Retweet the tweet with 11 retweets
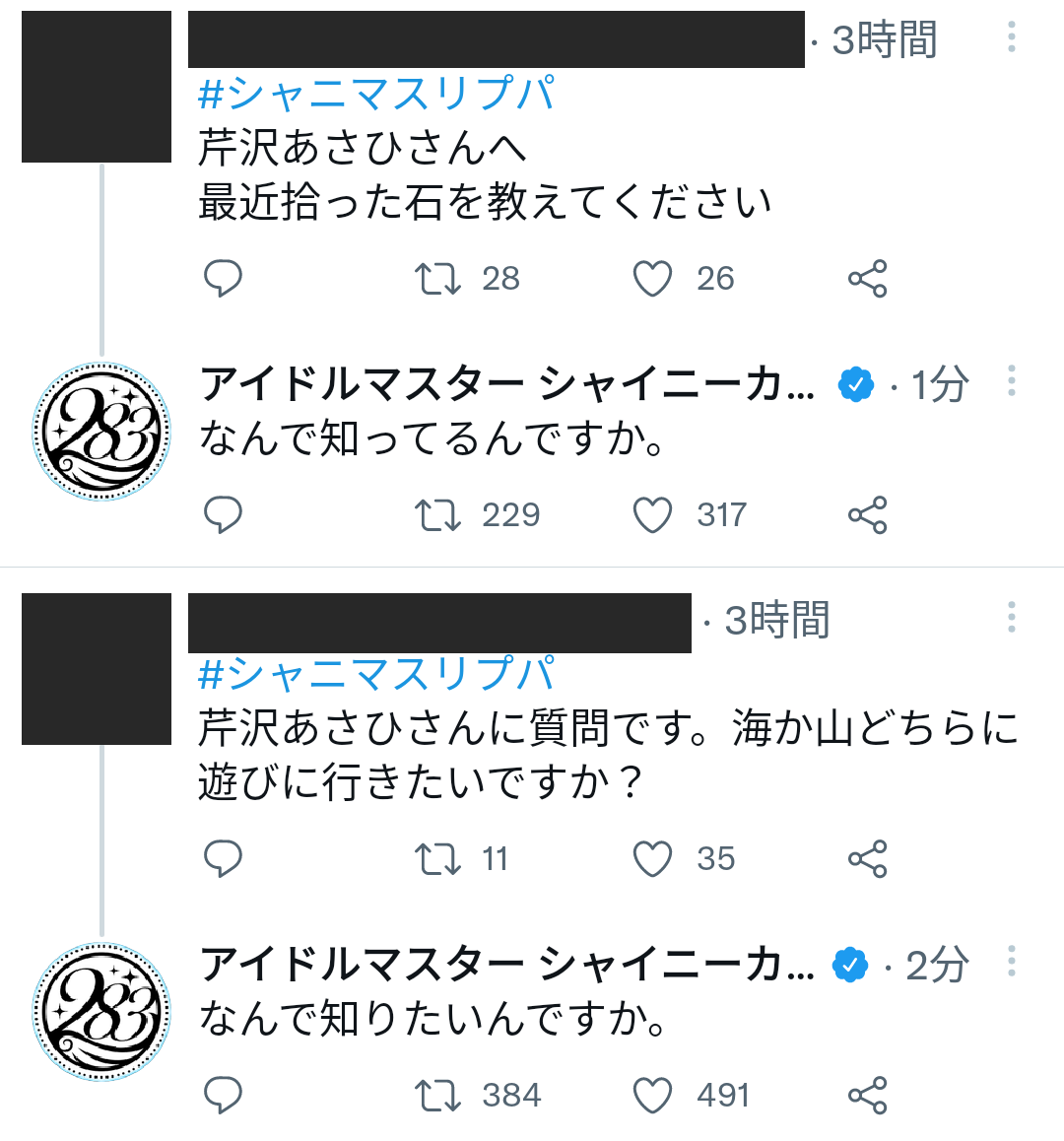The image size is (1064, 1141). 437,859
